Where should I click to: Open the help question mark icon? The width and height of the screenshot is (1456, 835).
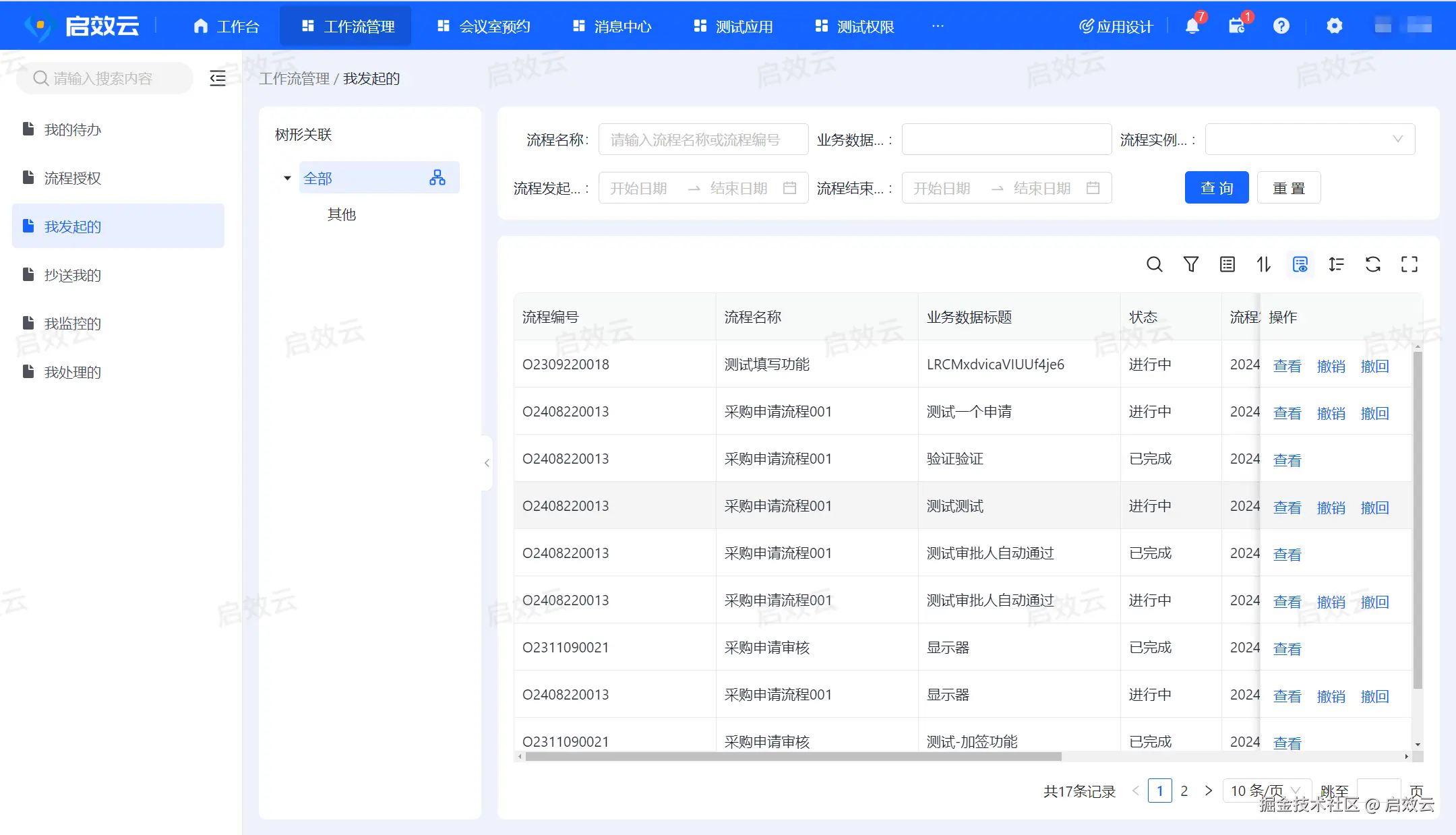tap(1281, 26)
